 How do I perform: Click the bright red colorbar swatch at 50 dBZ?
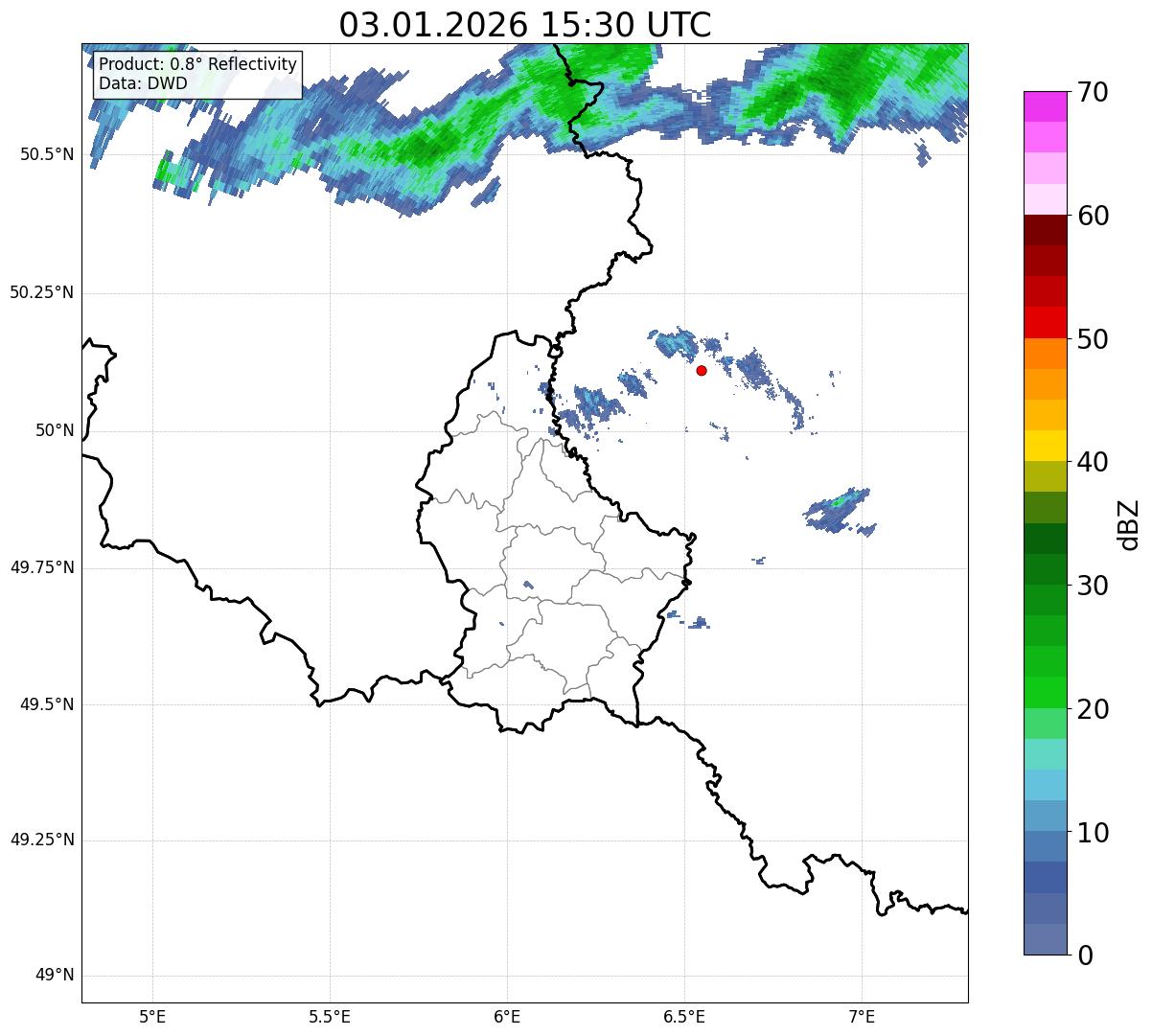pos(1046,323)
